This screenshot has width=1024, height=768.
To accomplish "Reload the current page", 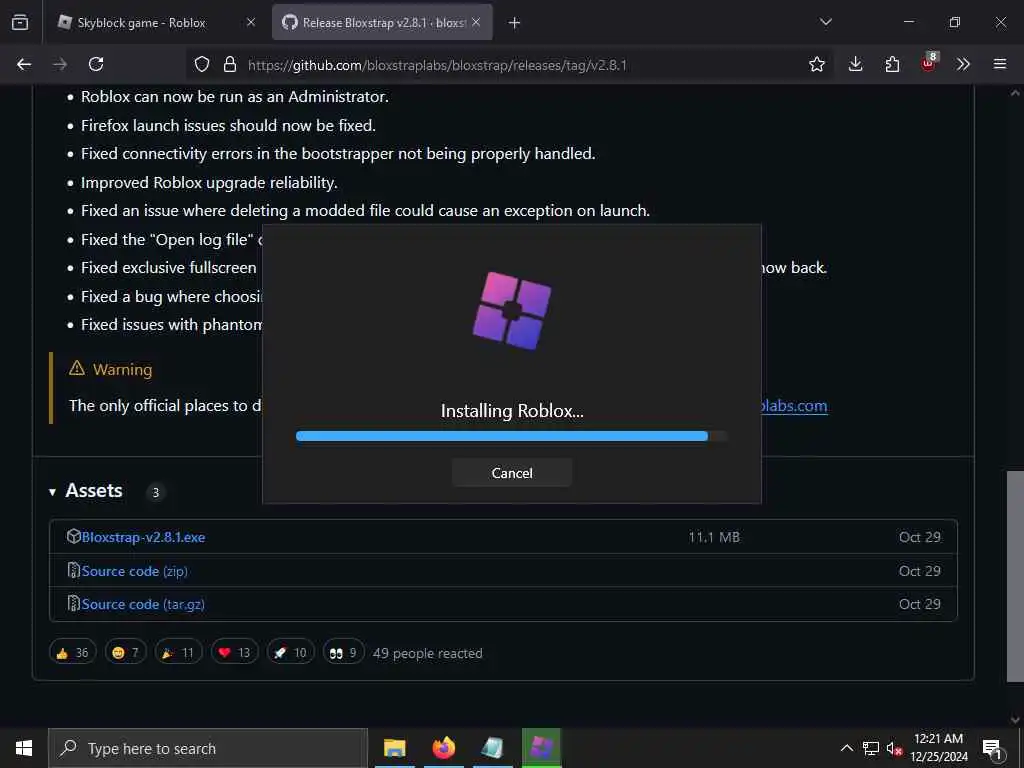I will (96, 64).
